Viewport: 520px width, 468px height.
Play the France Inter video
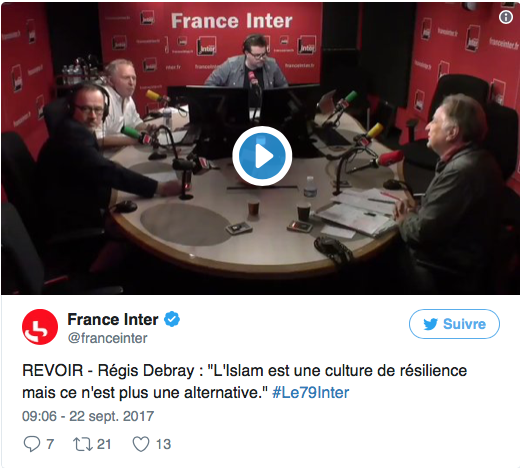pyautogui.click(x=262, y=156)
